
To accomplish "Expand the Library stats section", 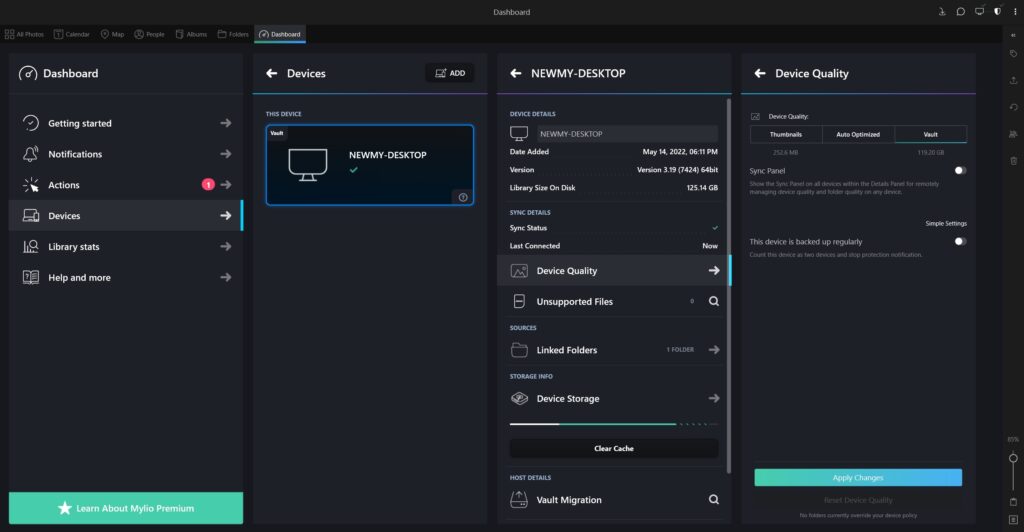I will coord(225,247).
